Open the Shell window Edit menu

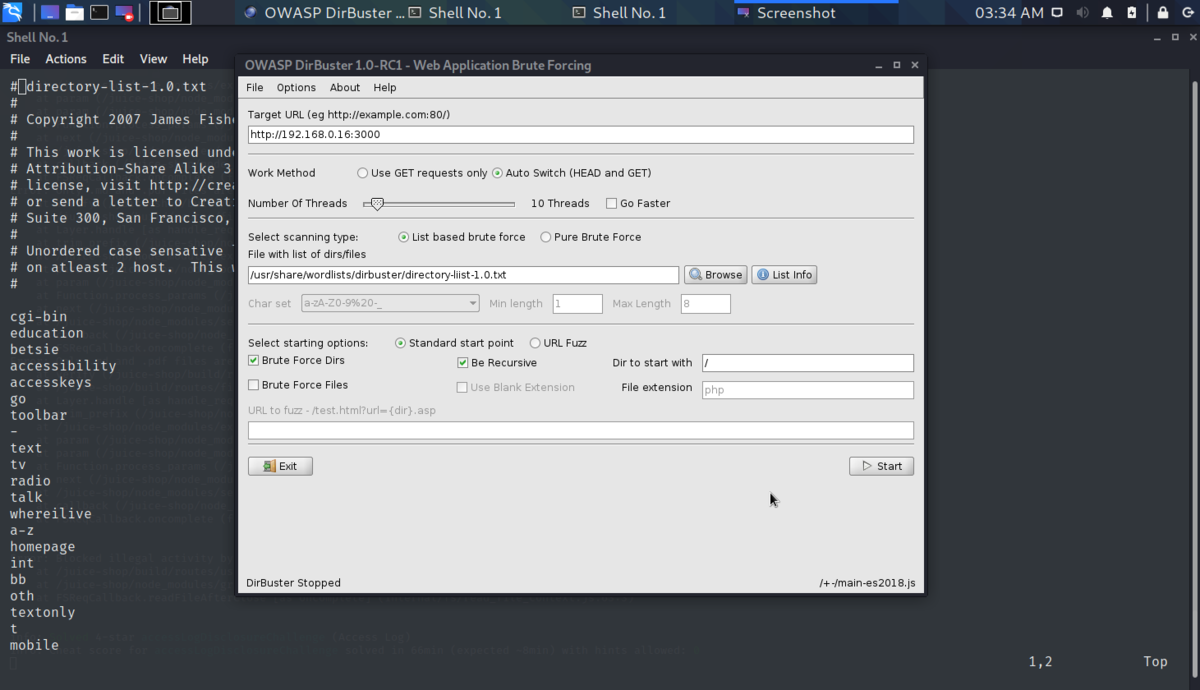coord(113,59)
